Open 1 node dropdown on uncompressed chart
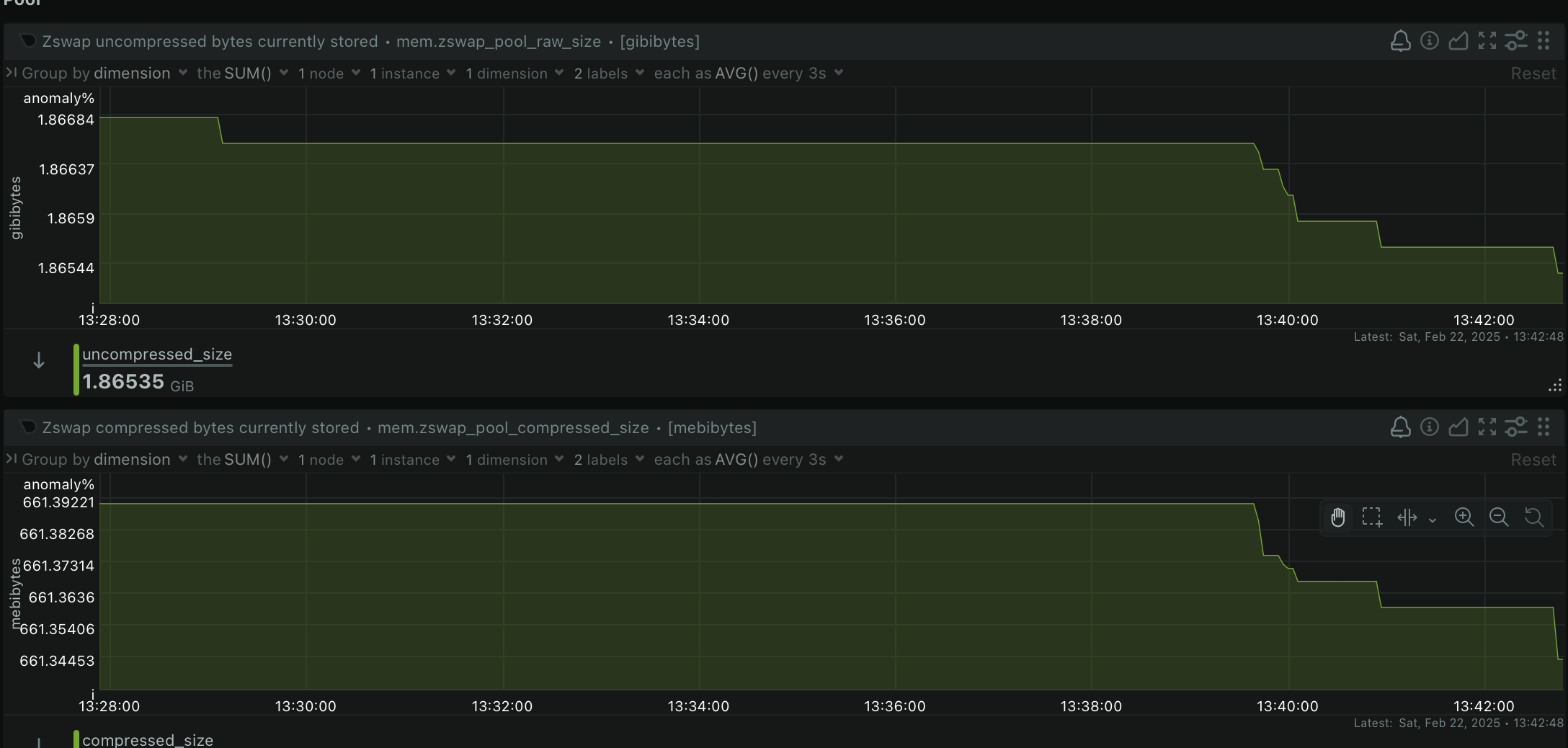The image size is (1568, 748). pyautogui.click(x=329, y=73)
